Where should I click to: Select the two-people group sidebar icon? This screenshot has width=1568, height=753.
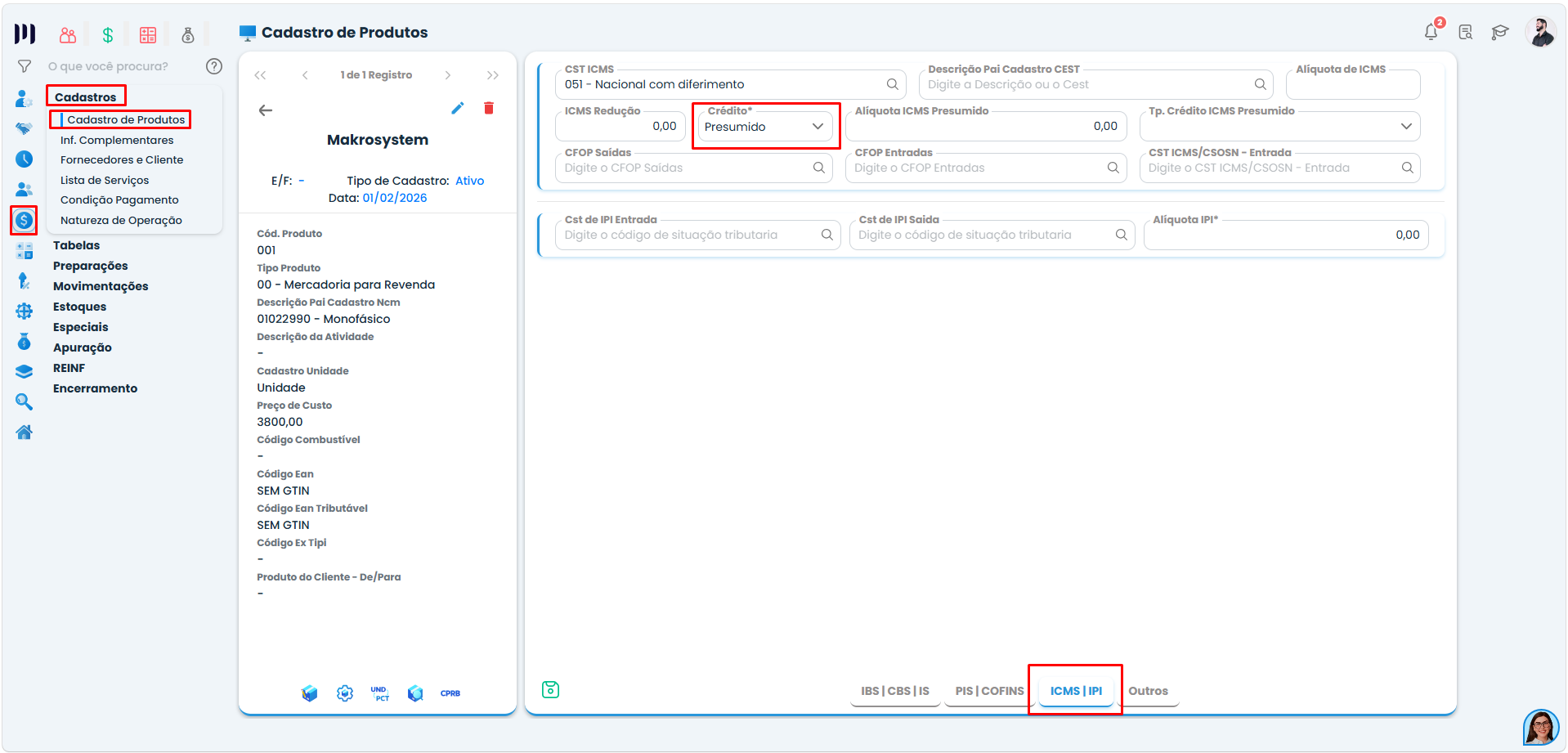pyautogui.click(x=25, y=189)
